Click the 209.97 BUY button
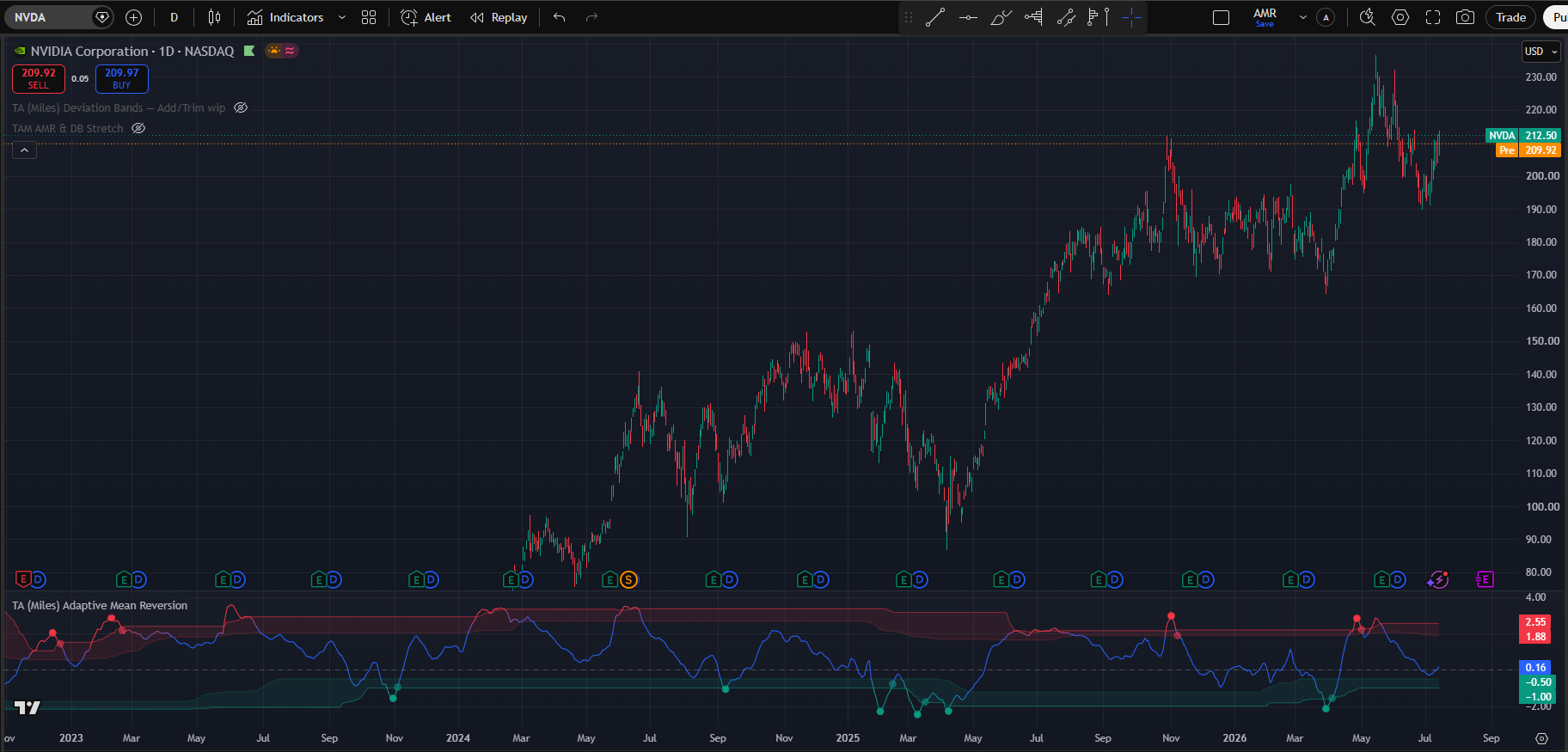Image resolution: width=1568 pixels, height=752 pixels. pos(122,79)
